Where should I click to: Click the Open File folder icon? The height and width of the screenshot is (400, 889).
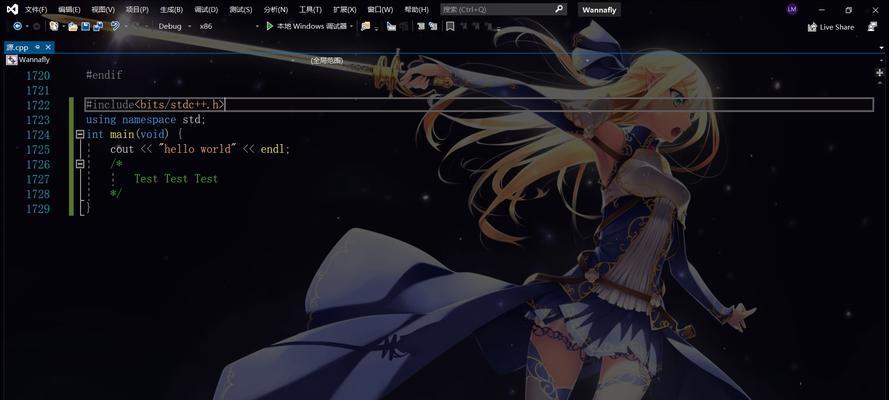coord(73,27)
